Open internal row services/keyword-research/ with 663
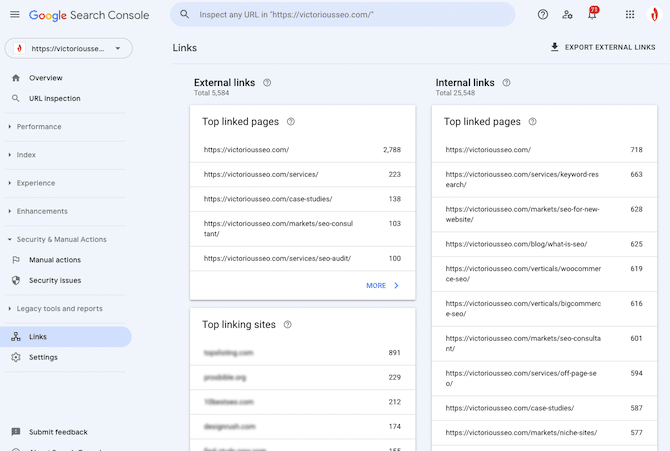 (x=544, y=180)
